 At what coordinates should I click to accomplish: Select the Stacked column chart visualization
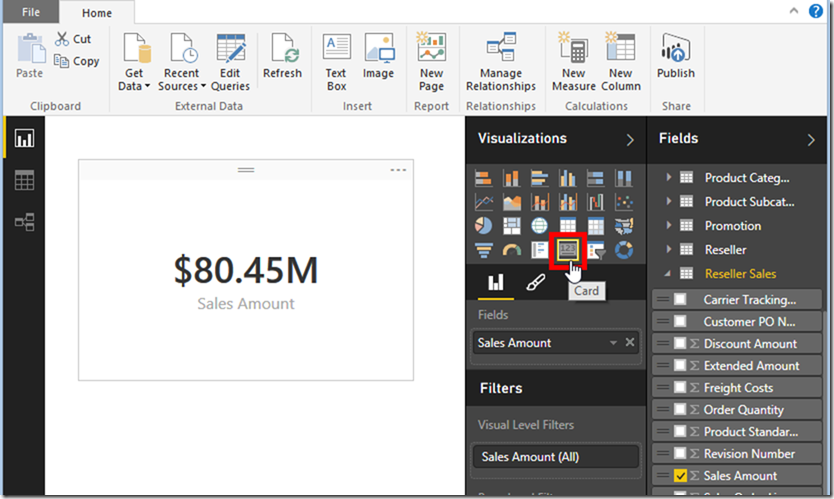point(512,178)
